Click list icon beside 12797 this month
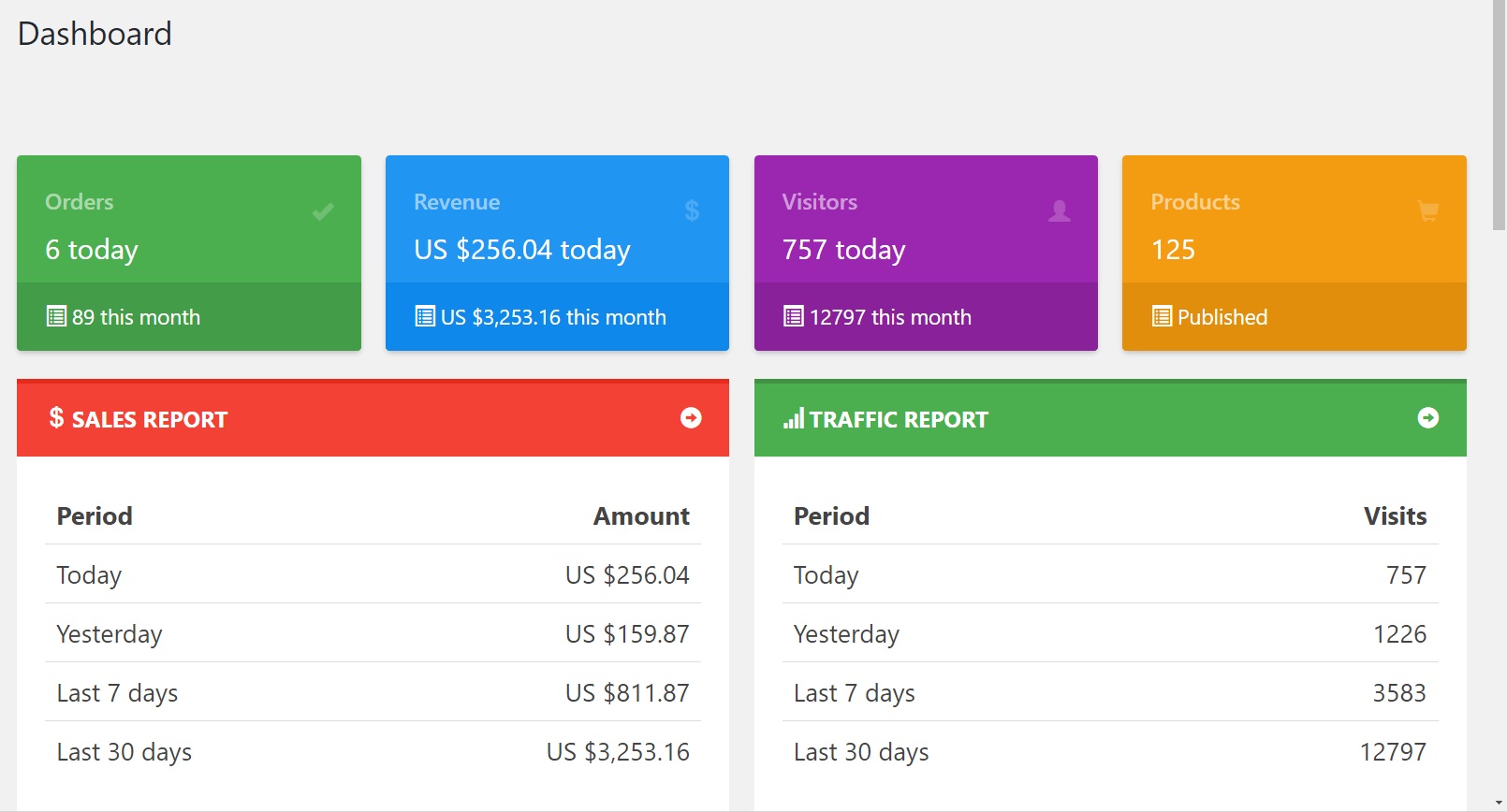1507x812 pixels. click(x=794, y=317)
